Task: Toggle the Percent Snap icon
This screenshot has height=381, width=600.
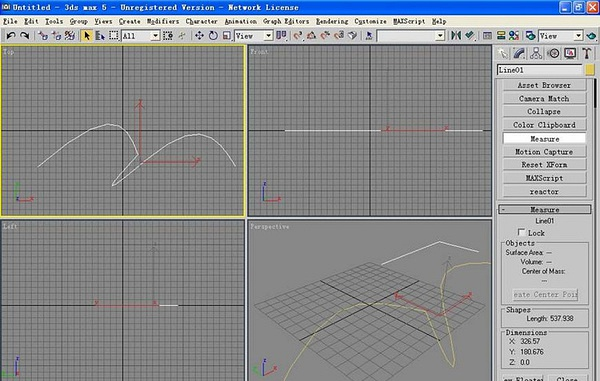Action: click(x=325, y=36)
